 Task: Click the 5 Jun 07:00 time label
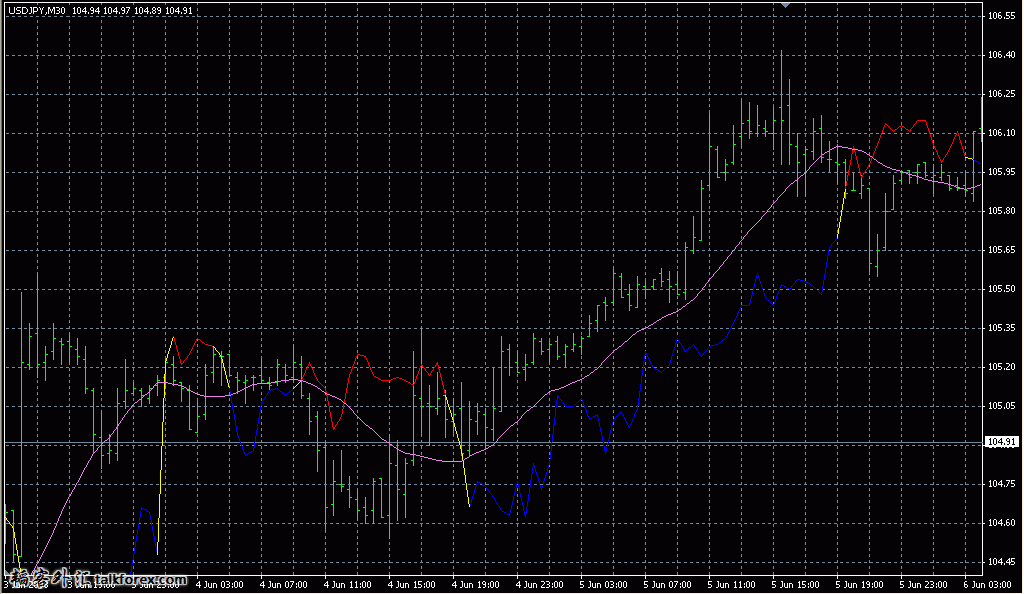pyautogui.click(x=667, y=585)
